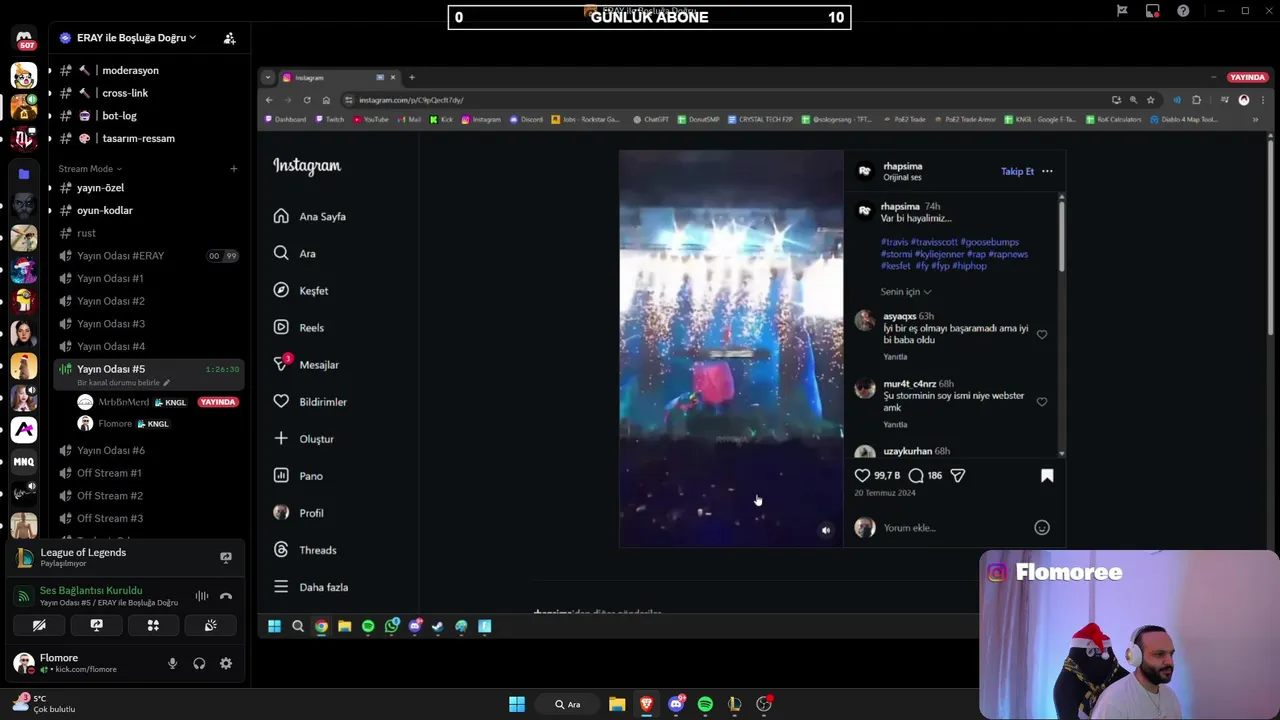Open the Discord soundboard button
This screenshot has width=1280, height=720.
click(x=210, y=625)
